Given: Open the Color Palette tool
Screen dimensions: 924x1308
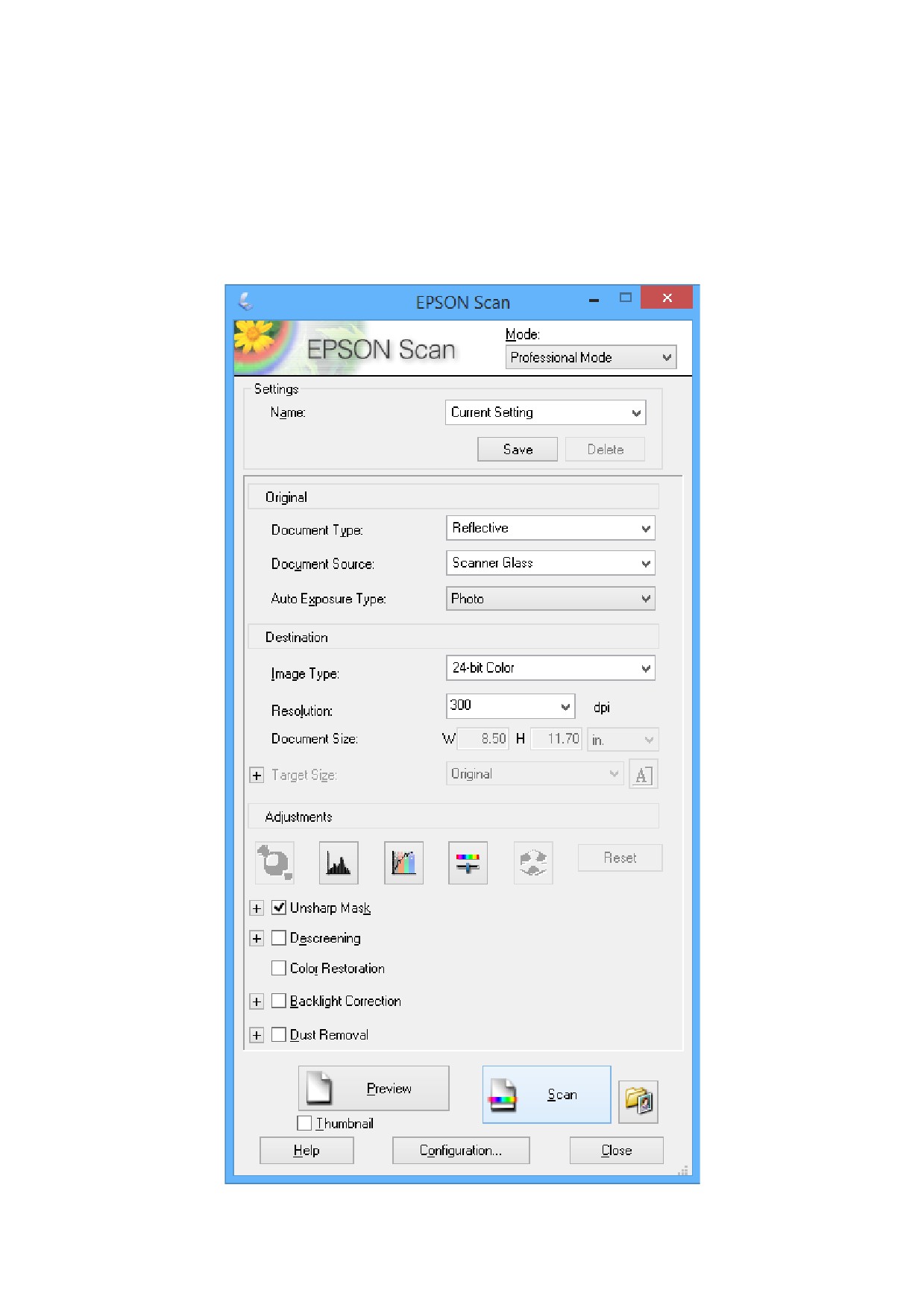Looking at the screenshot, I should [x=533, y=863].
